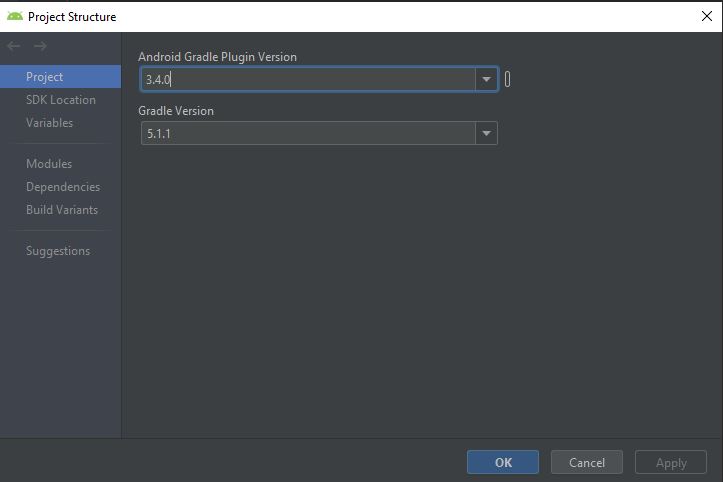
Task: Close the Project Structure dialog
Action: tap(707, 16)
